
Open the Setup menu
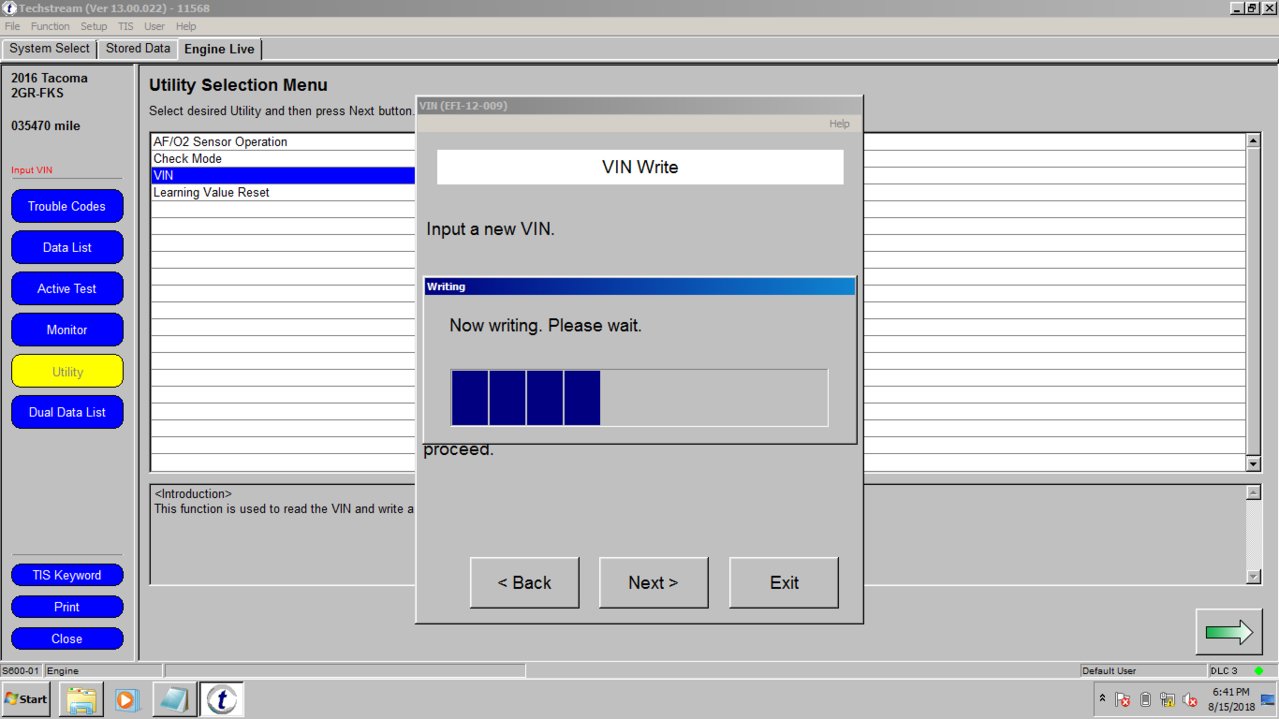click(x=94, y=26)
